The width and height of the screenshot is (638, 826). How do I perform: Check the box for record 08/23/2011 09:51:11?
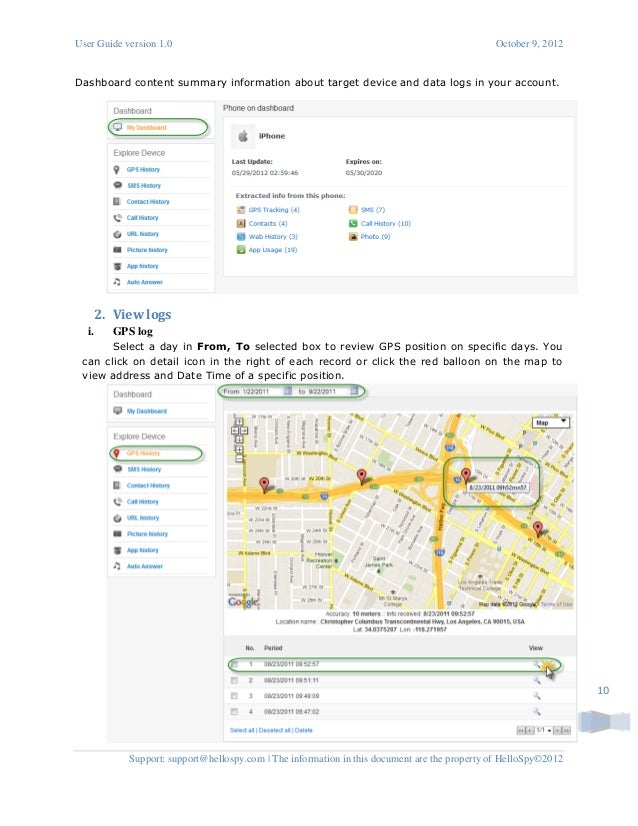[x=234, y=681]
